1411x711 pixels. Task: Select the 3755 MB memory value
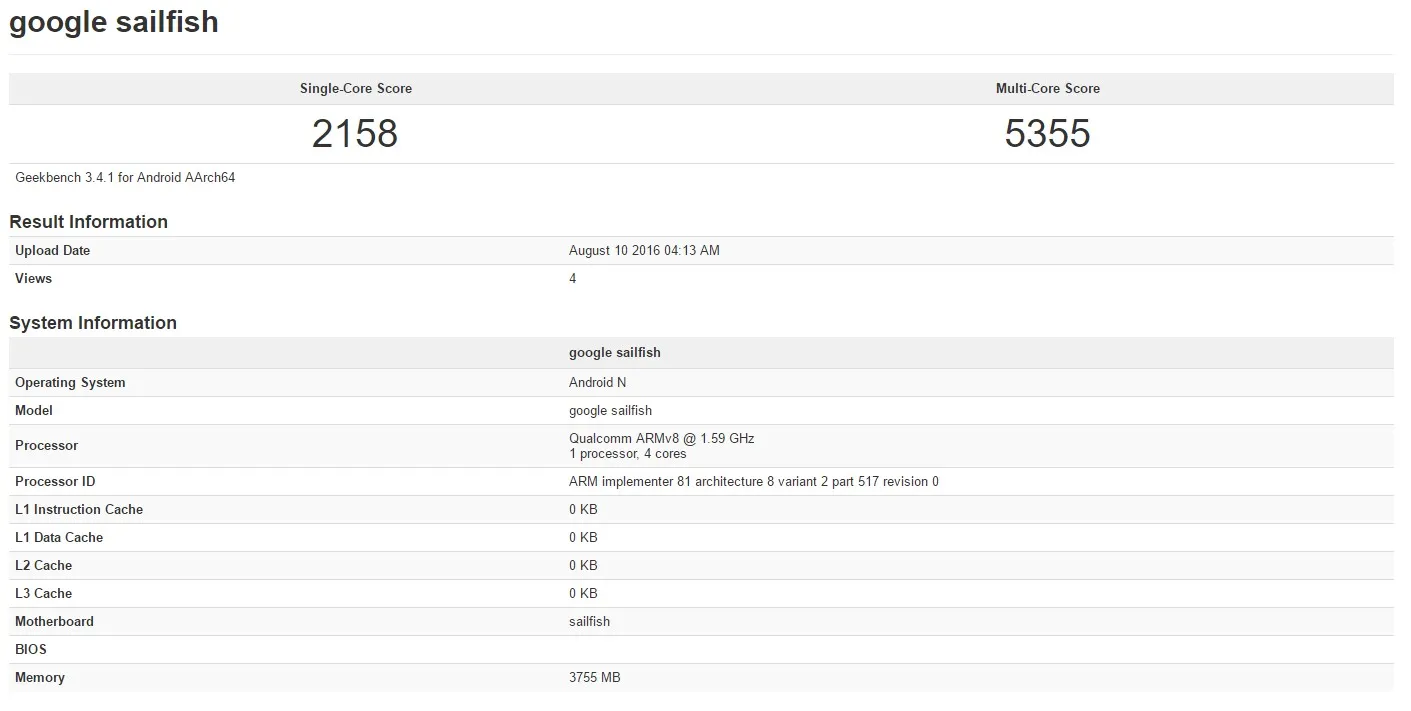[594, 678]
